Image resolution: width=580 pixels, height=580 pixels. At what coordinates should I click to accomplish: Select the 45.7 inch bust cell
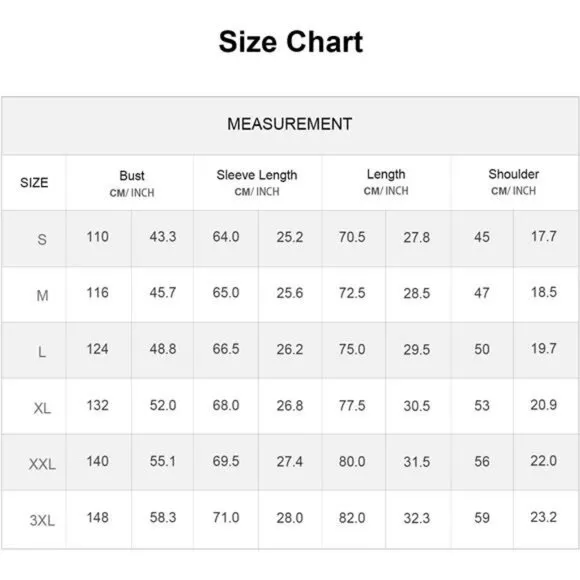click(x=163, y=293)
